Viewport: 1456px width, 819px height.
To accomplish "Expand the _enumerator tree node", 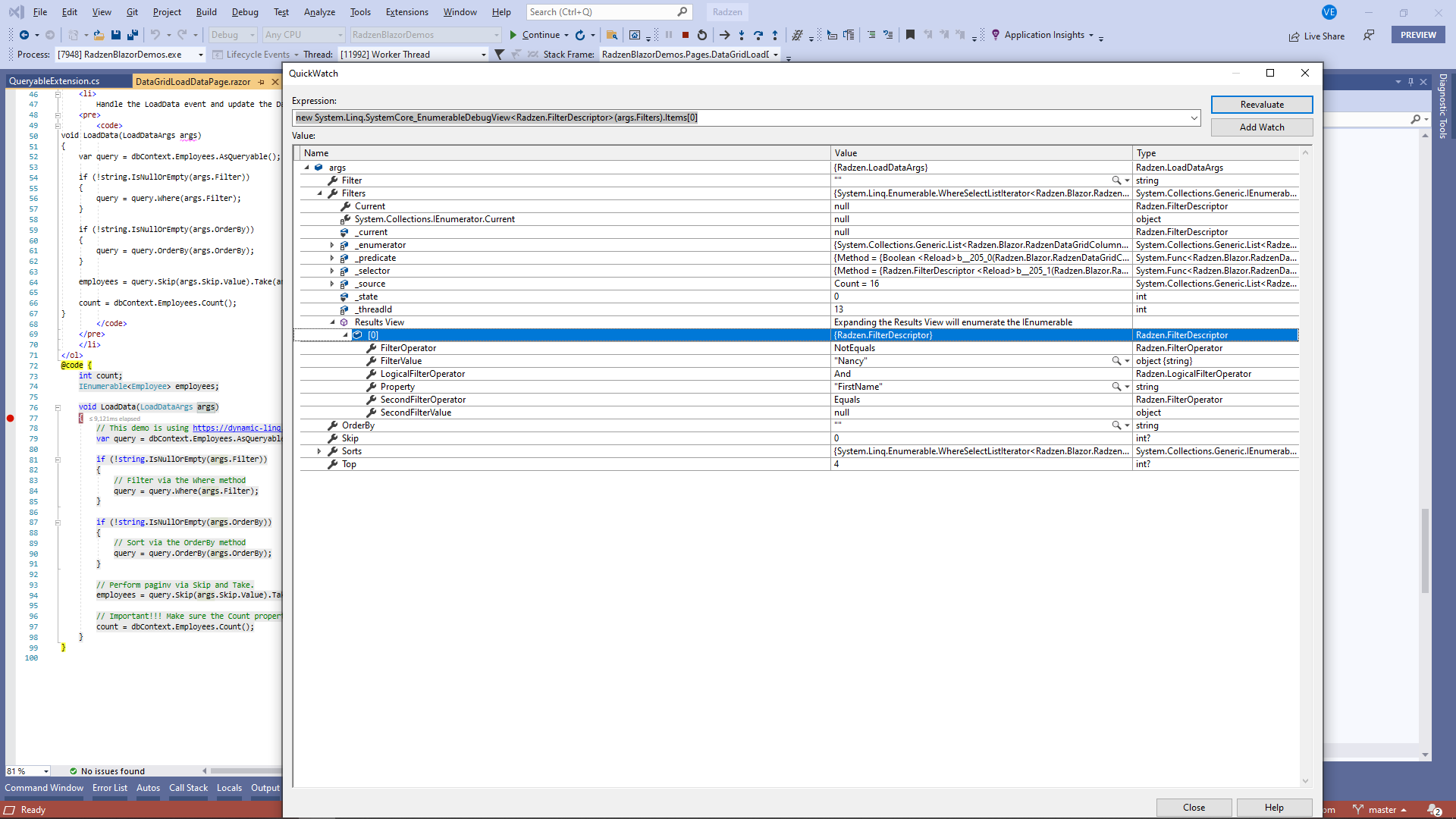I will tap(332, 245).
